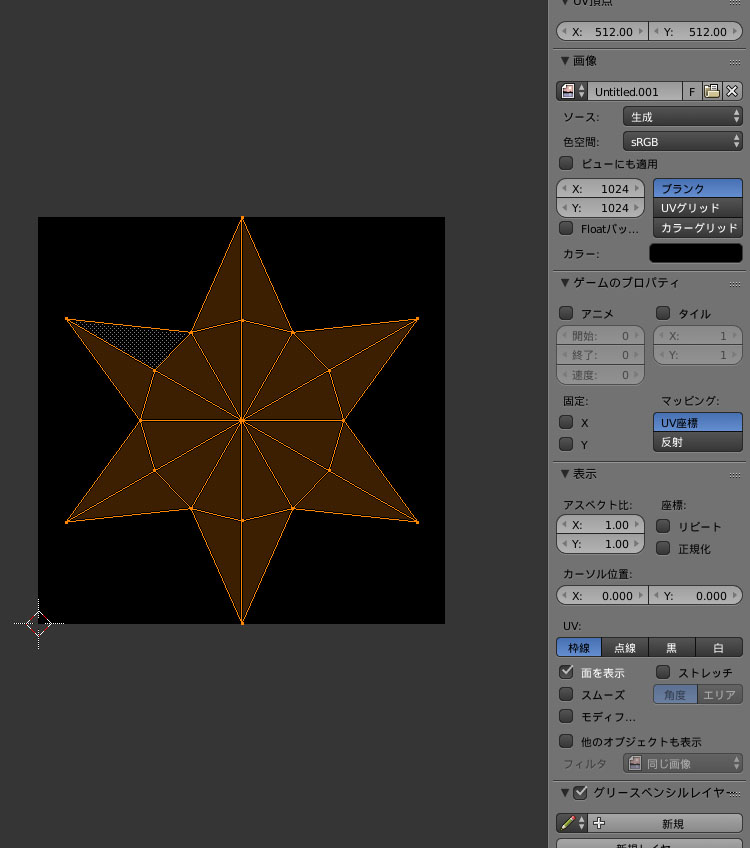750x848 pixels.
Task: Enable リピート checkbox
Action: [663, 526]
